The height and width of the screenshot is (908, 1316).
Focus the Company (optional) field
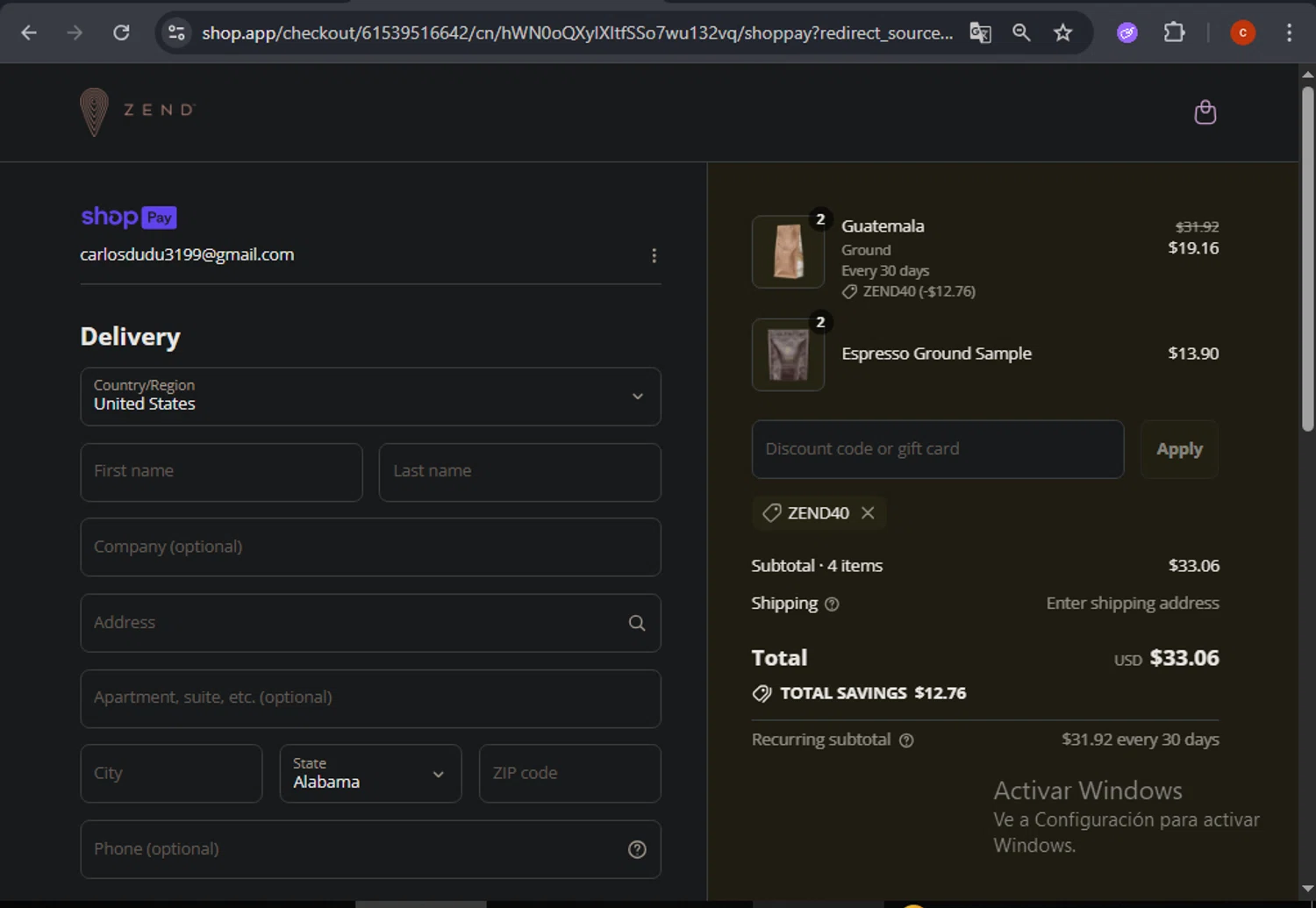point(370,547)
